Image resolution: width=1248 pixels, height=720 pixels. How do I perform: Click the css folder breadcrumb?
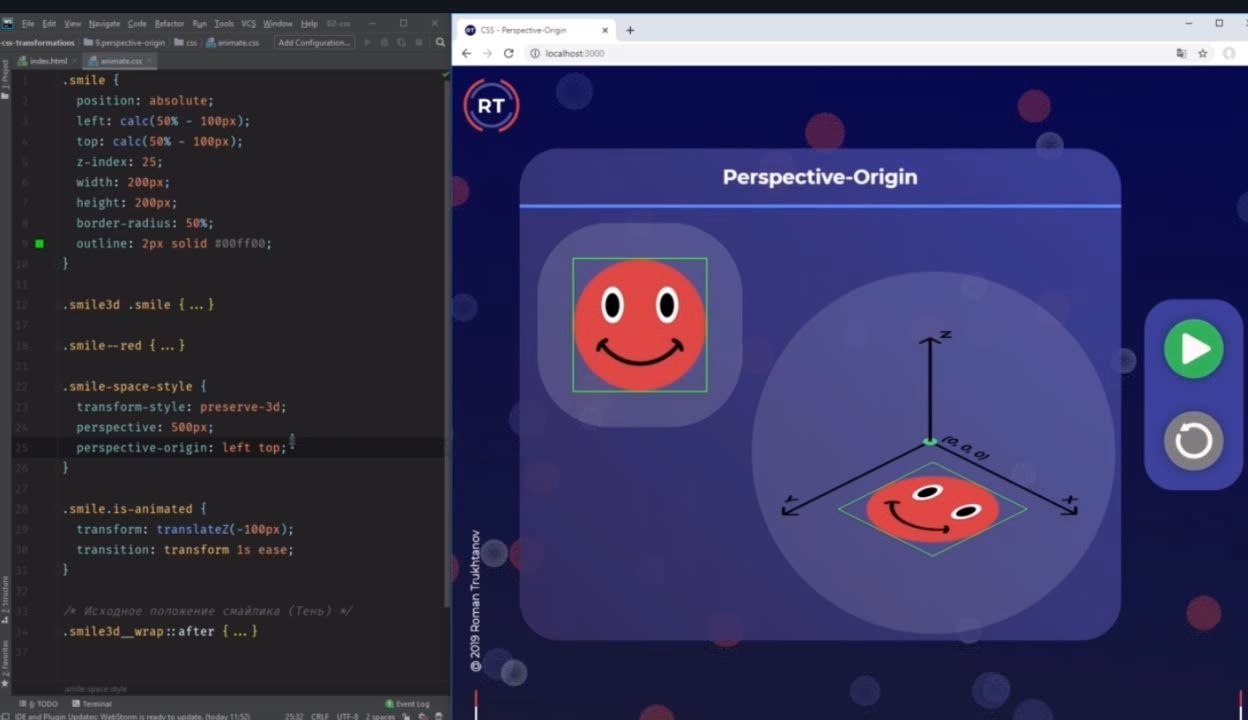(x=187, y=43)
